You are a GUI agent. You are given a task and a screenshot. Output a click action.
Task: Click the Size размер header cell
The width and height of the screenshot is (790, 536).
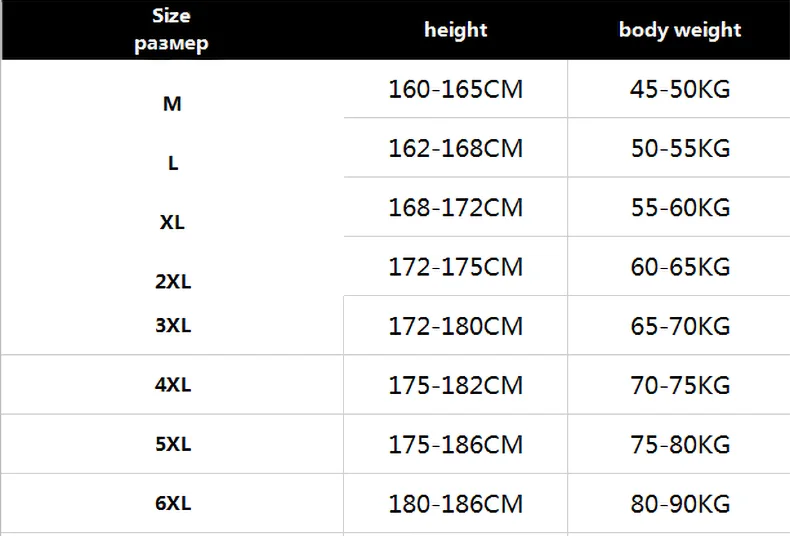point(172,30)
